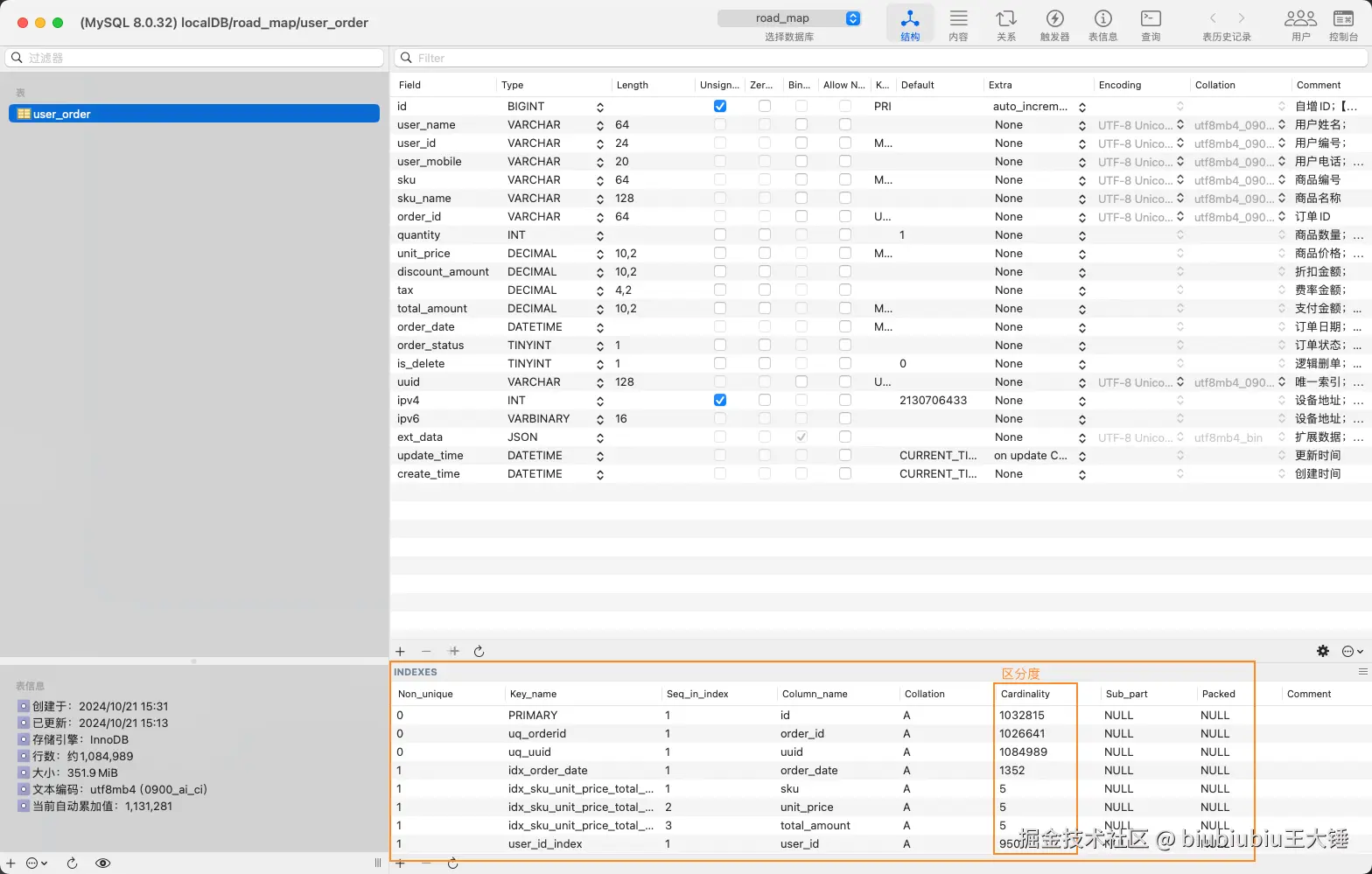1372x874 pixels.
Task: Toggle Unsigned checkbox for quantity field
Action: pyautogui.click(x=720, y=234)
